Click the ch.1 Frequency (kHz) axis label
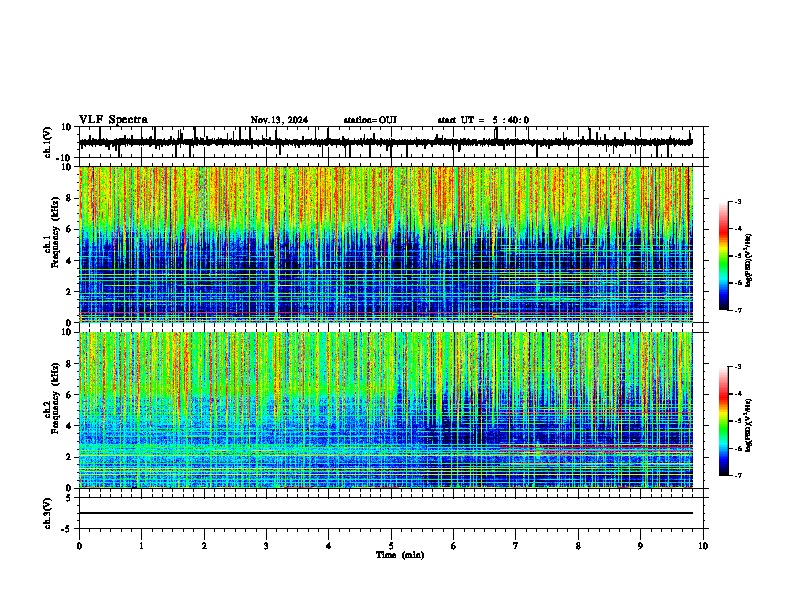The image size is (792, 612). pos(55,233)
